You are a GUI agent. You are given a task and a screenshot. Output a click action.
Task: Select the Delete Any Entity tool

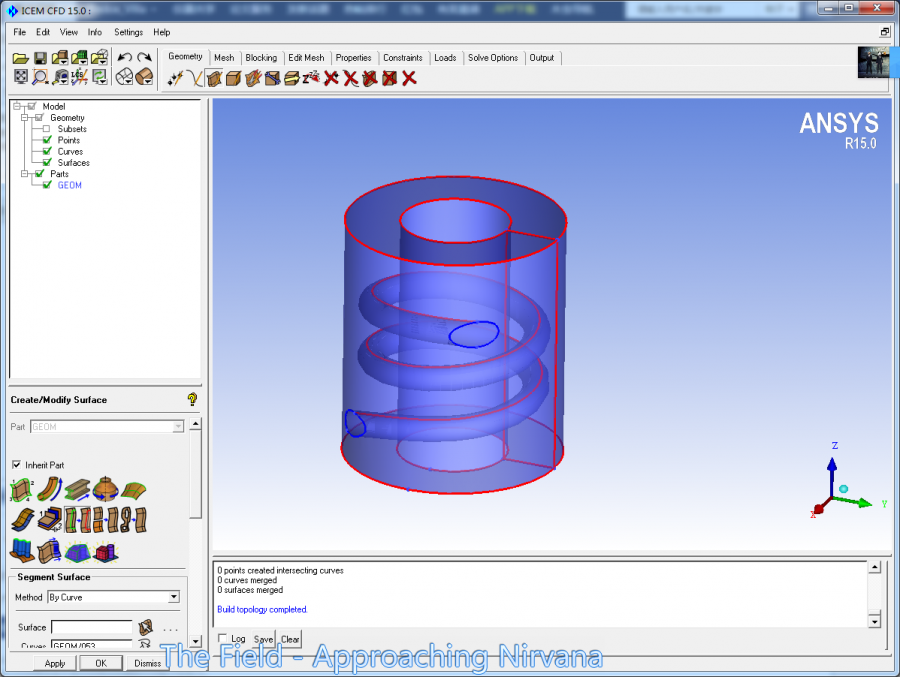pos(409,78)
